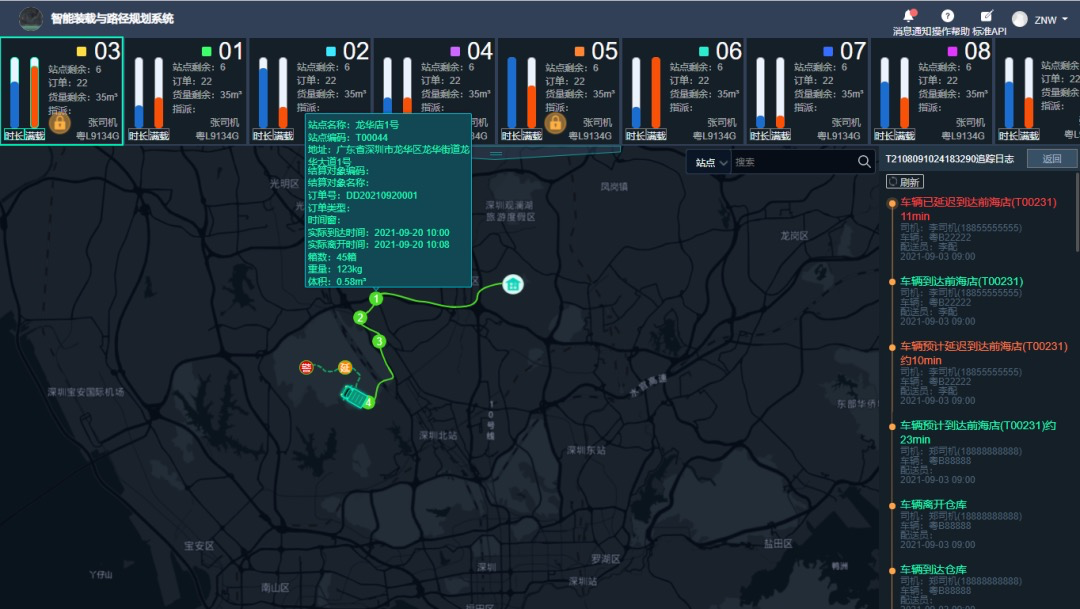Screen dimensions: 1080x609
Task: Click green color swatch on card 01
Action: pos(206,51)
